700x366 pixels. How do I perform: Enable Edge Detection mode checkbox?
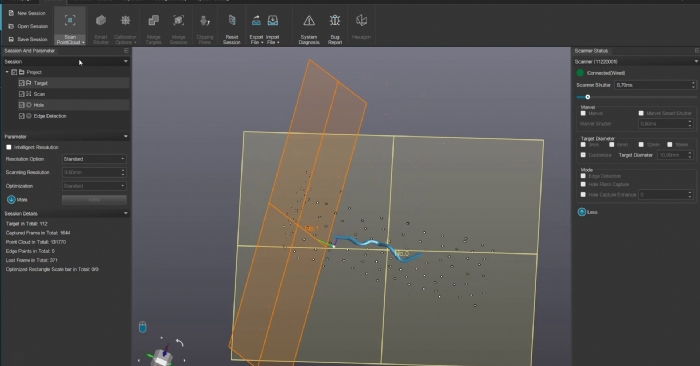[583, 176]
